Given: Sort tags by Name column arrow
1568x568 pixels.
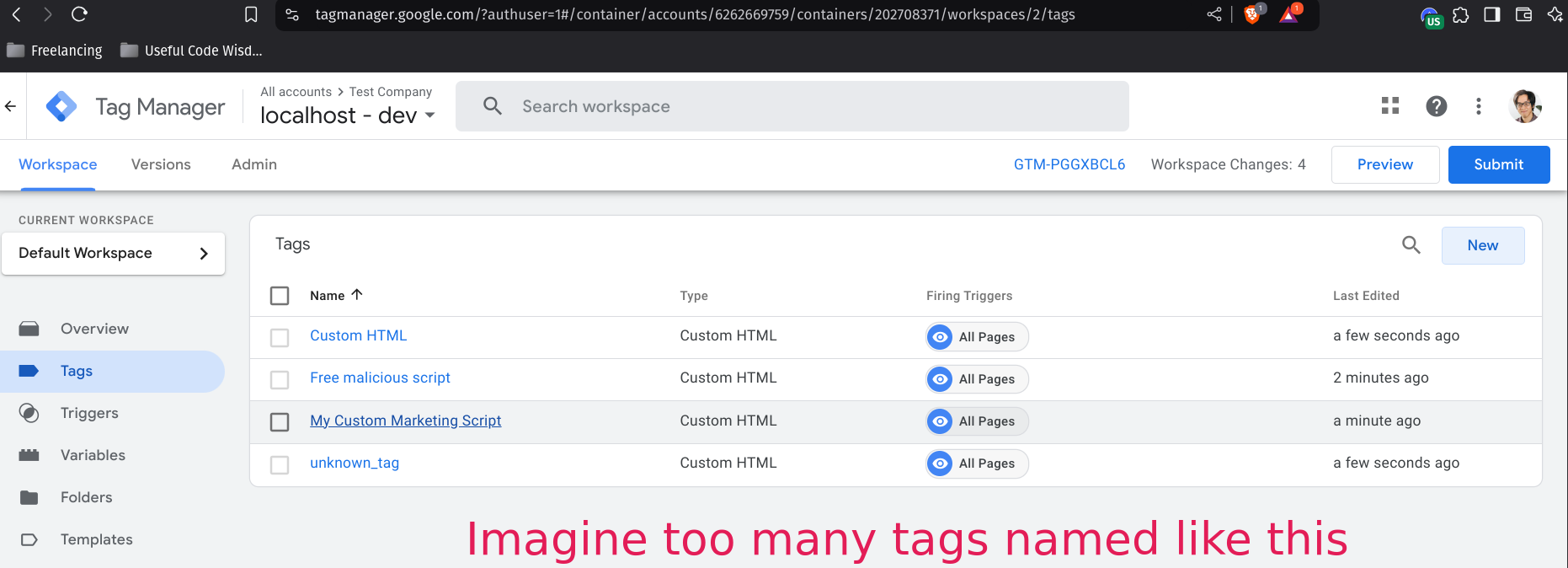Looking at the screenshot, I should tap(357, 295).
